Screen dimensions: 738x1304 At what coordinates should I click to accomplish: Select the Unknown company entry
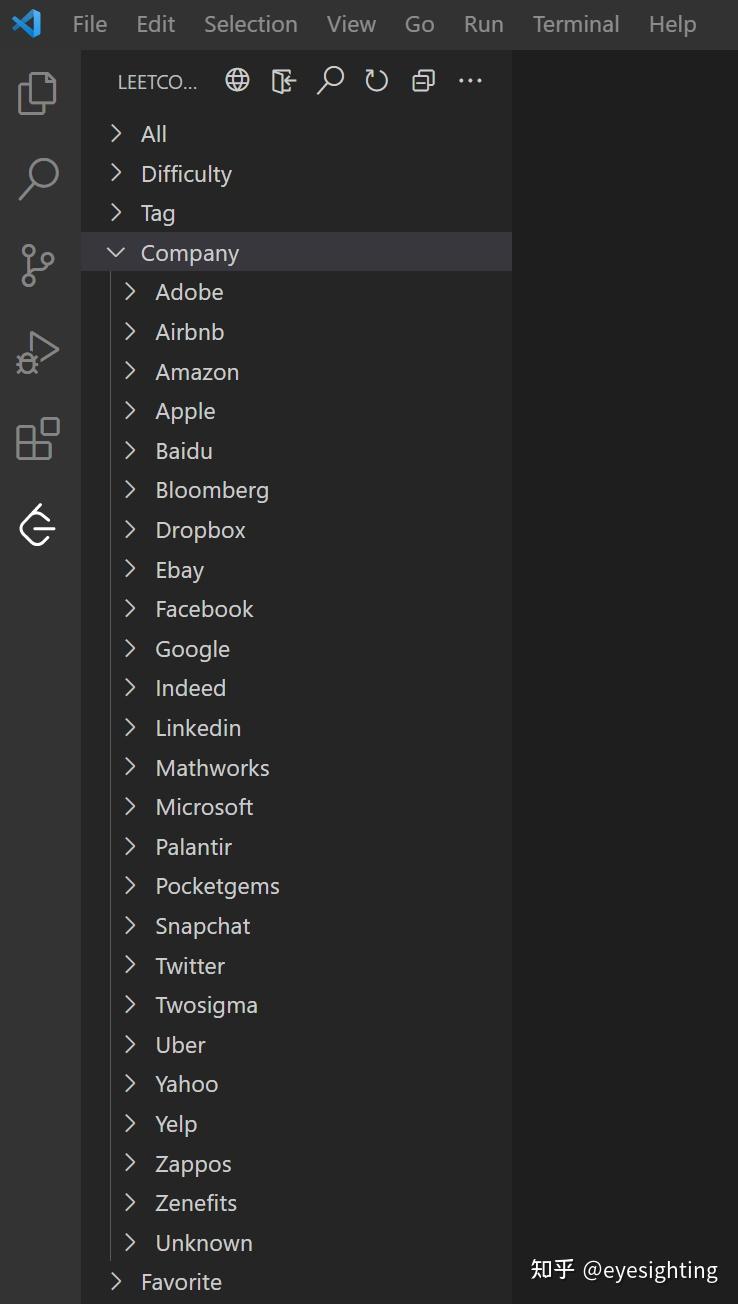tap(203, 1242)
